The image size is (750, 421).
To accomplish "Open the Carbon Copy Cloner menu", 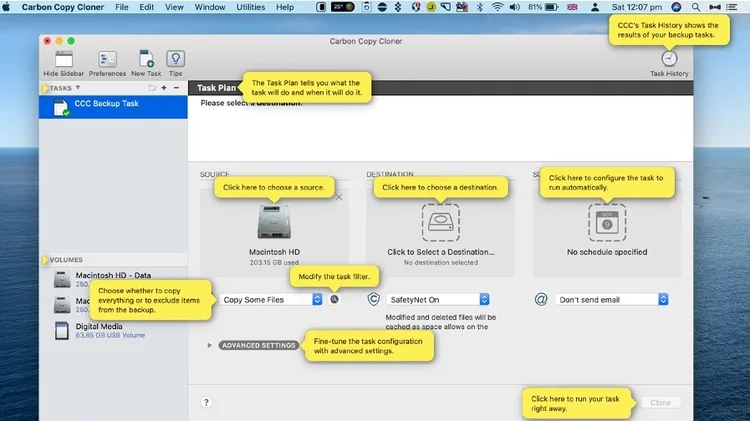I will coord(63,7).
